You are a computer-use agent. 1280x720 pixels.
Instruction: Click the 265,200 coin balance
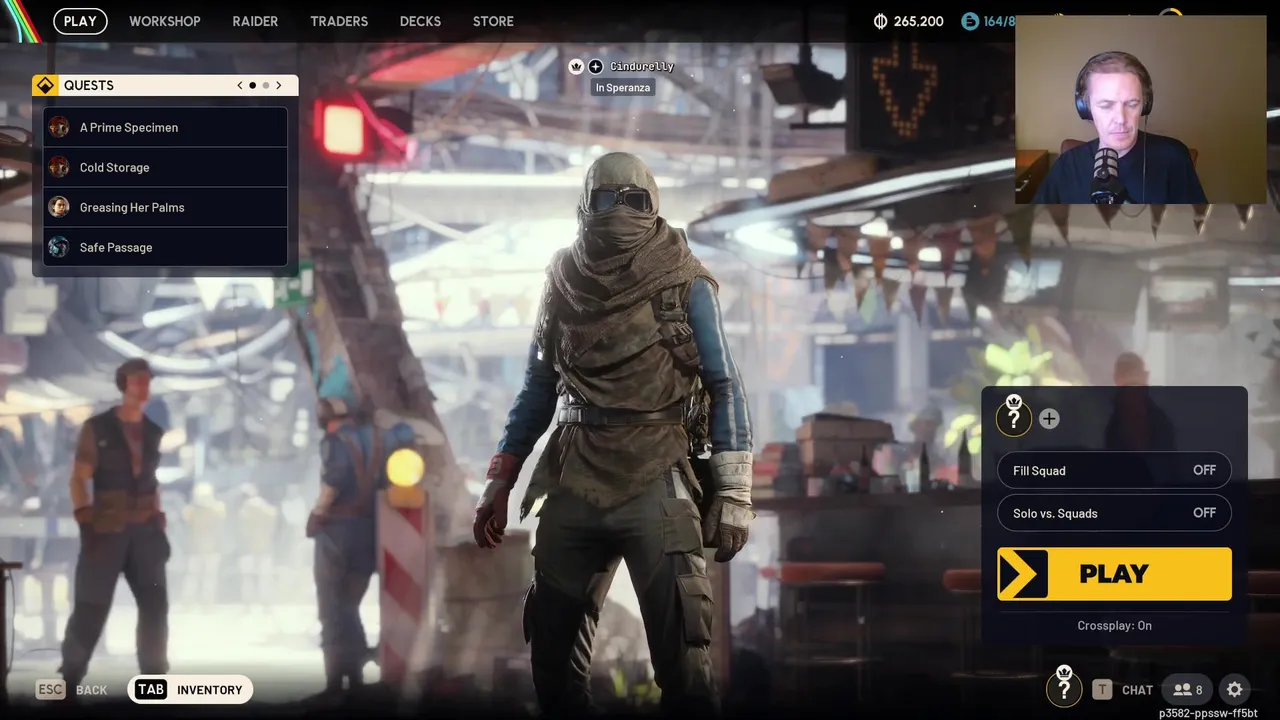point(918,21)
